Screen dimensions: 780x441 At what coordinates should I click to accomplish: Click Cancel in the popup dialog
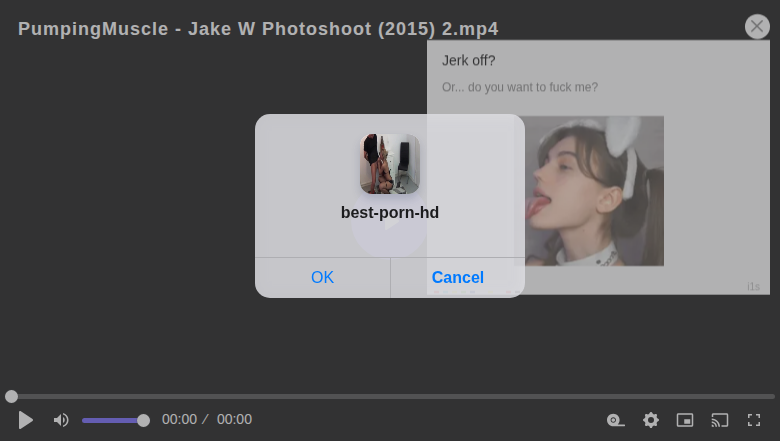click(x=457, y=277)
